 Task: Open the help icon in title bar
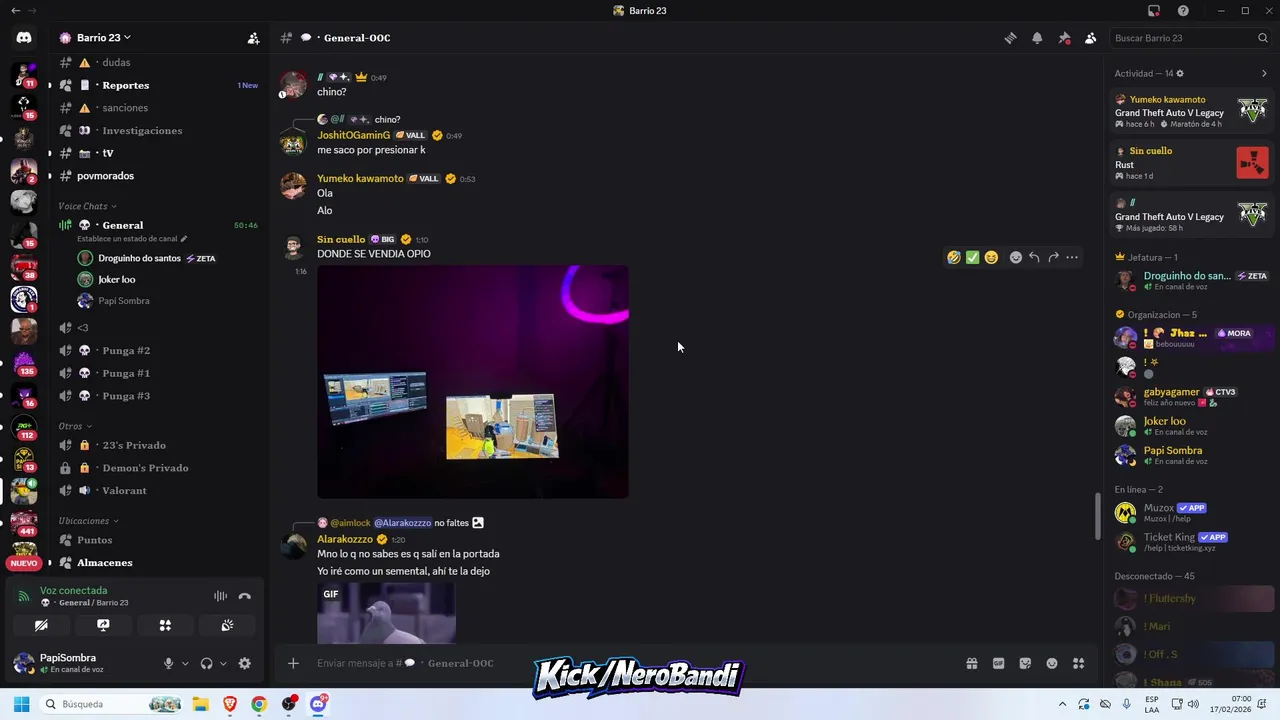point(1184,11)
